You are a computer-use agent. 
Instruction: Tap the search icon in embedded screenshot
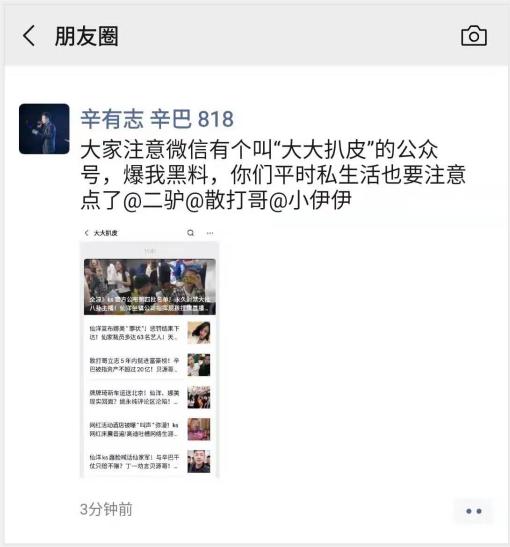[x=190, y=233]
